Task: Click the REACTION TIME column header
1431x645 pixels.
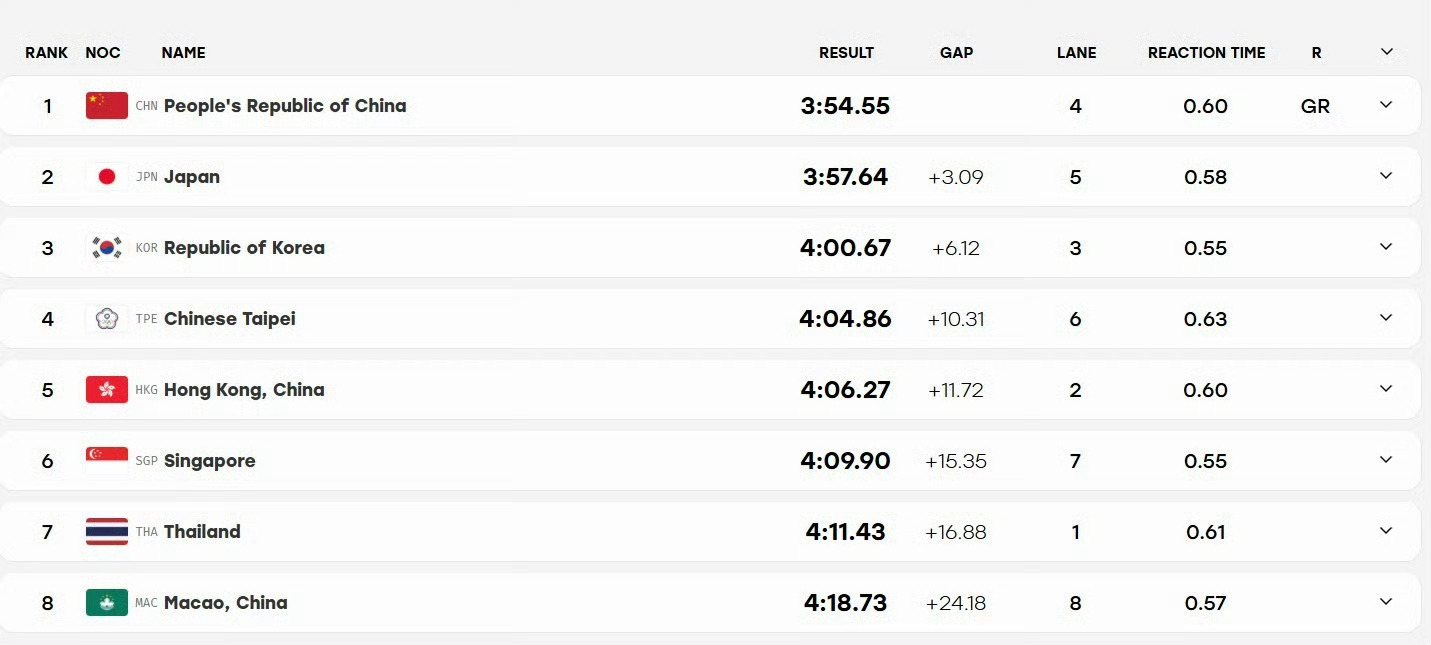Action: (x=1206, y=53)
